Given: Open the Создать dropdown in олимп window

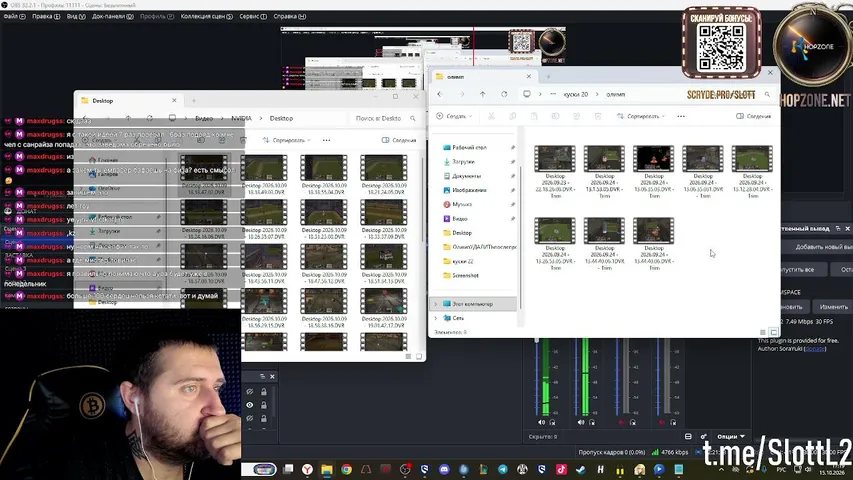Looking at the screenshot, I should tap(454, 116).
